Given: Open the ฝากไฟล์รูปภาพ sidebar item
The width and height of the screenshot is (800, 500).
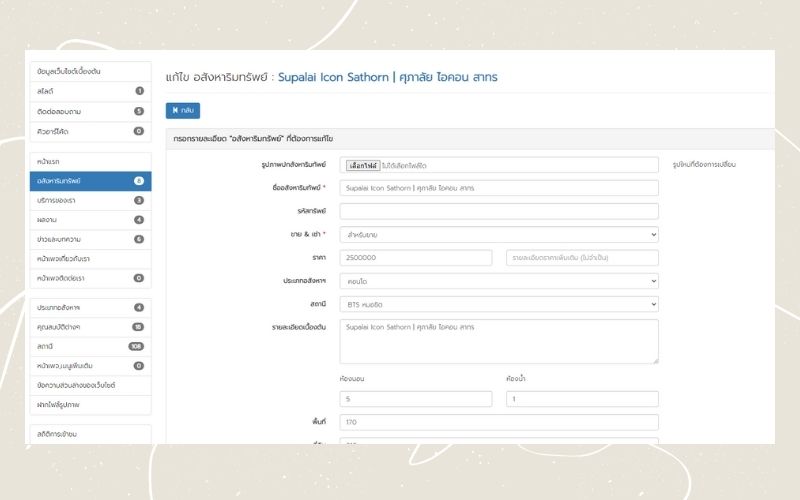Looking at the screenshot, I should click(x=91, y=405).
